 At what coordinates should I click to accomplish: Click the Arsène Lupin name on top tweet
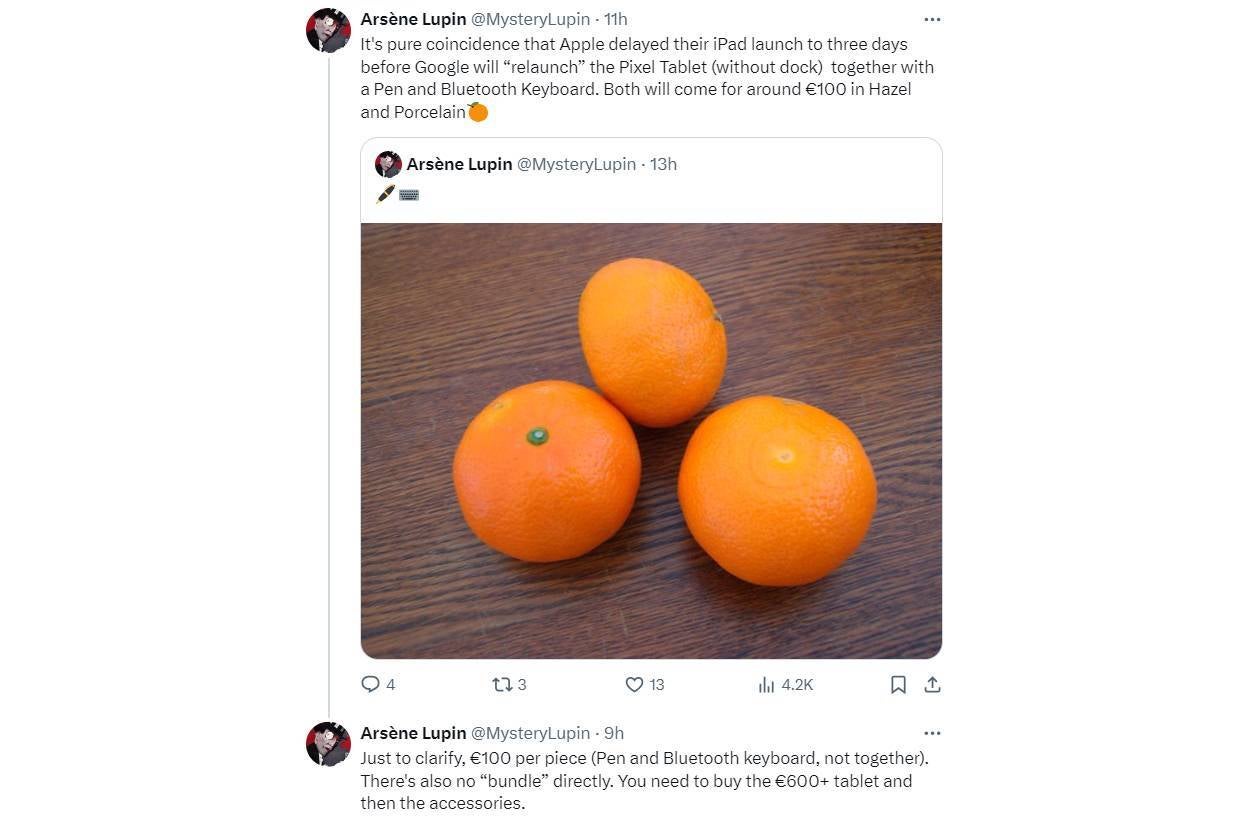coord(413,19)
